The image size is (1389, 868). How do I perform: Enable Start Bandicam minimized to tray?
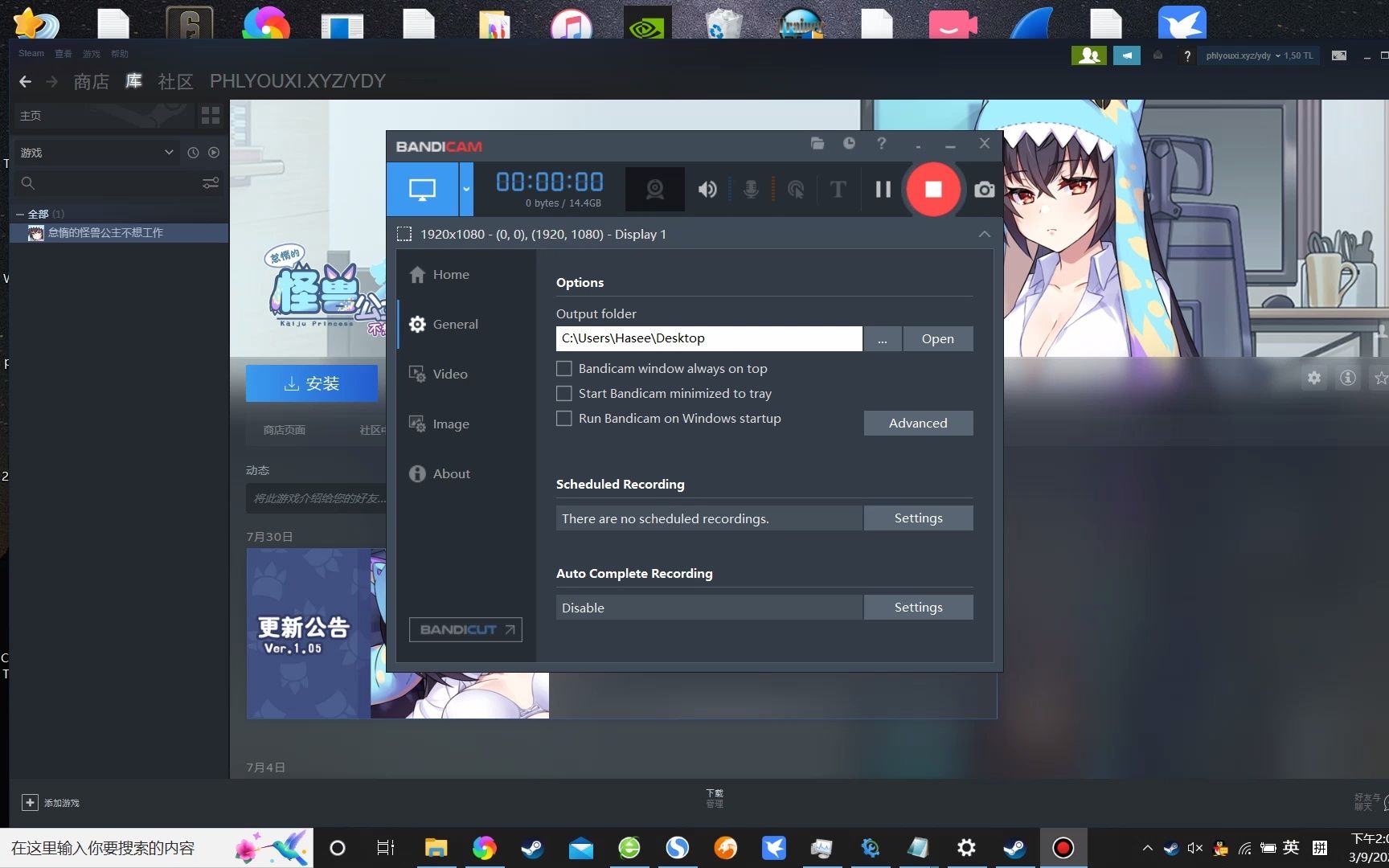pos(564,394)
